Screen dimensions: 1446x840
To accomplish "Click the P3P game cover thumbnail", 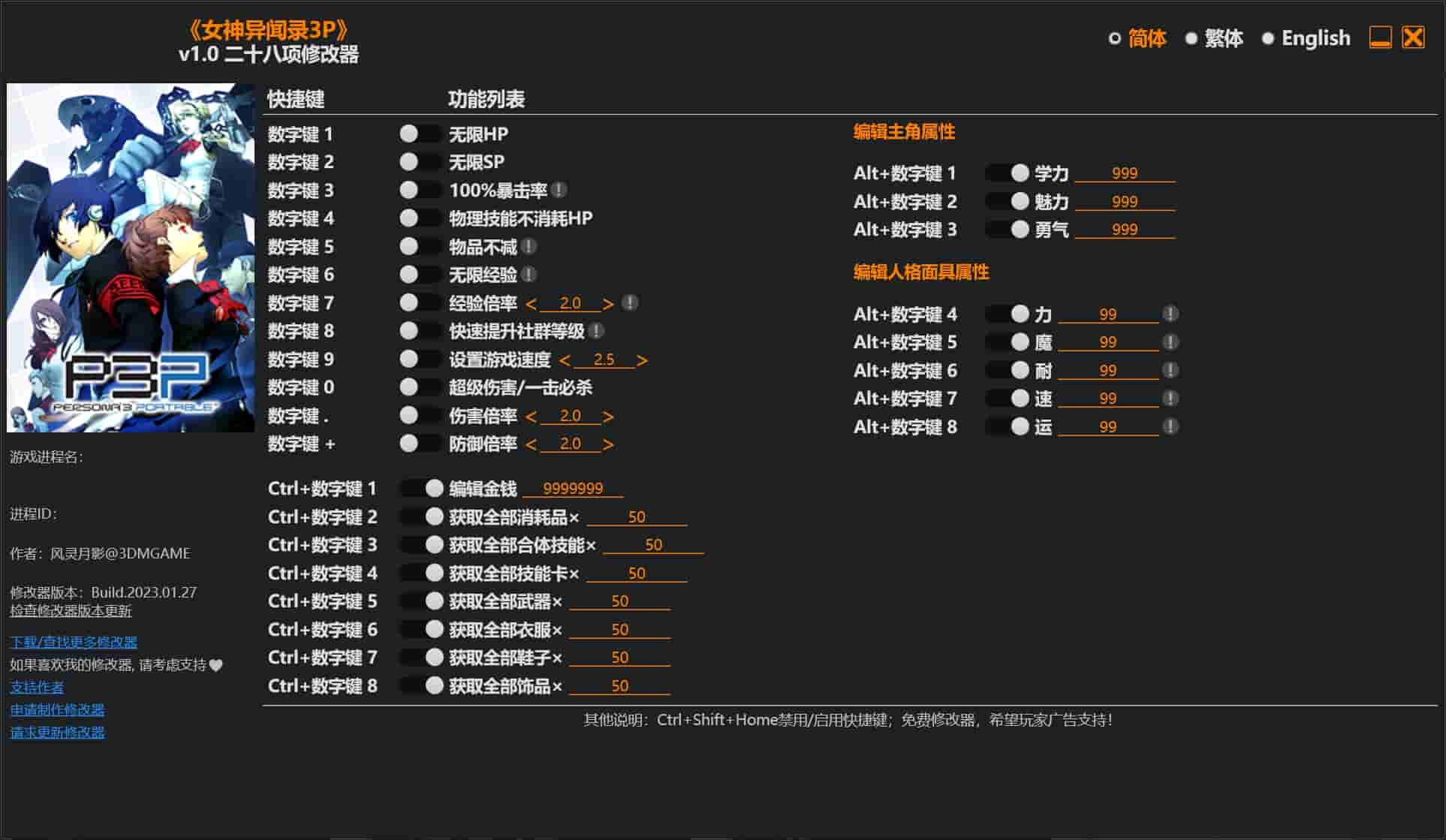I will (x=131, y=257).
